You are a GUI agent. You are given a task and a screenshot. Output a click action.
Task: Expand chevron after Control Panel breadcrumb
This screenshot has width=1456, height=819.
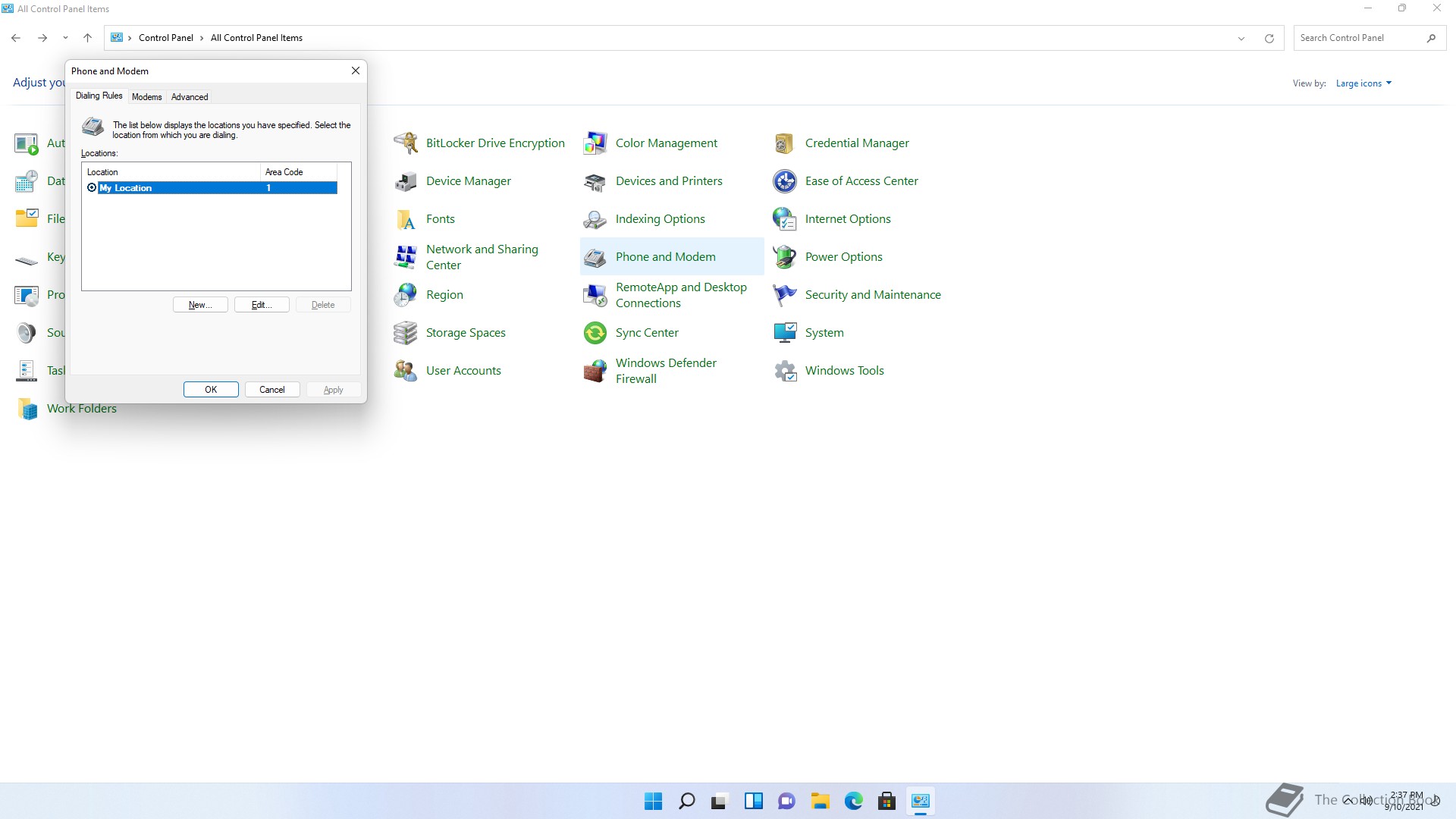[202, 38]
